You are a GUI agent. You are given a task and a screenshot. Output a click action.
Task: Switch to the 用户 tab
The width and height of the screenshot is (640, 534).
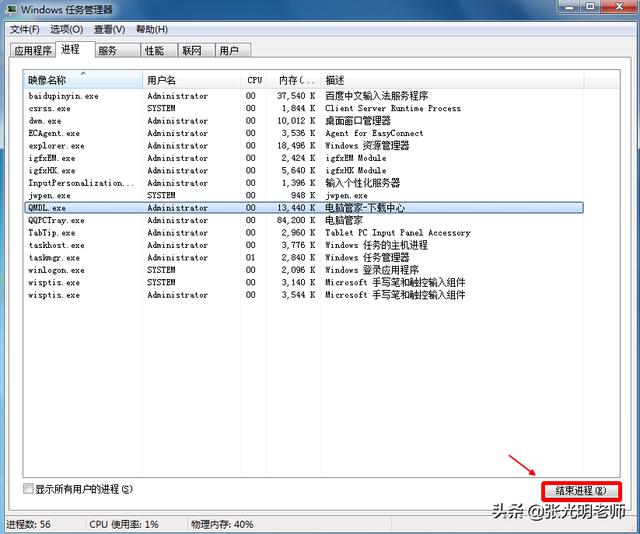click(229, 50)
